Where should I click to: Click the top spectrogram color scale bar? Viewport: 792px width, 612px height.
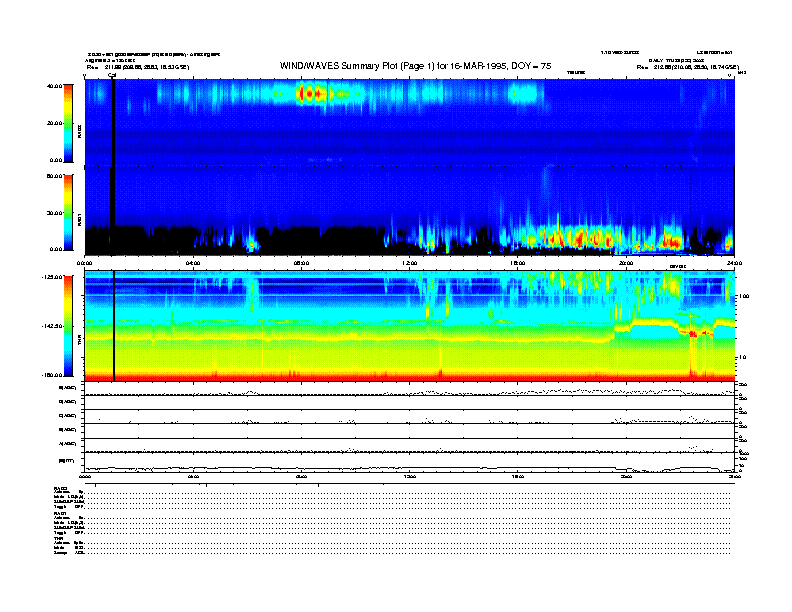pos(68,123)
